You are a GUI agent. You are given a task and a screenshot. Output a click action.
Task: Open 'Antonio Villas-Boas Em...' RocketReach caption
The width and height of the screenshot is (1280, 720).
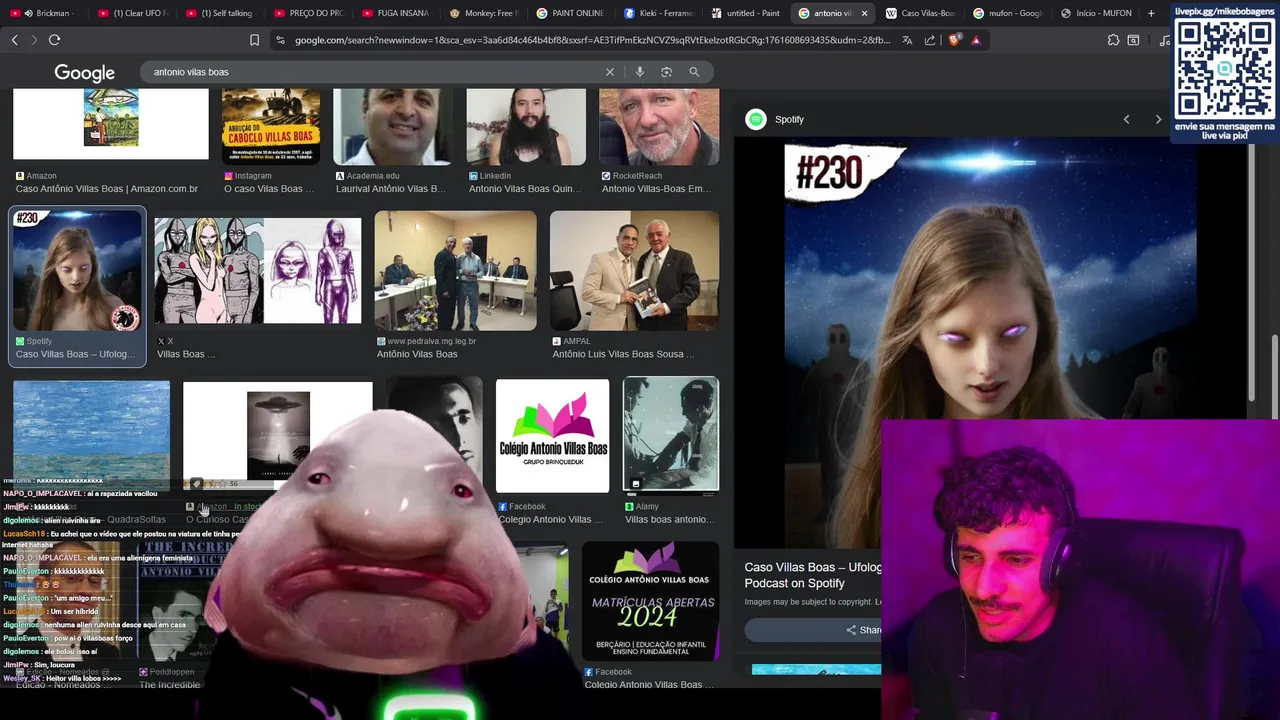point(656,189)
